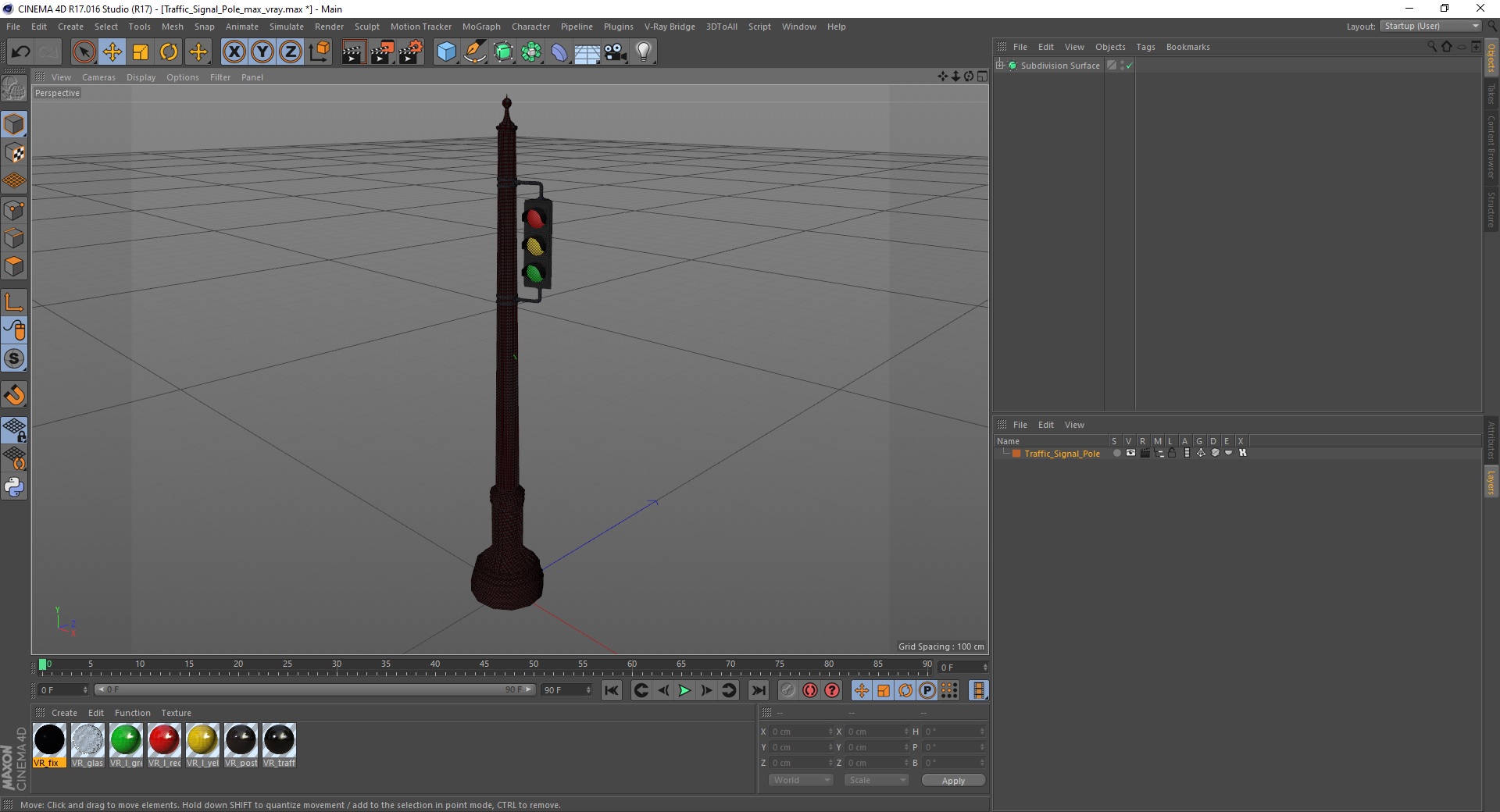This screenshot has width=1500, height=812.
Task: Add an Array modeling object icon
Action: 531,52
